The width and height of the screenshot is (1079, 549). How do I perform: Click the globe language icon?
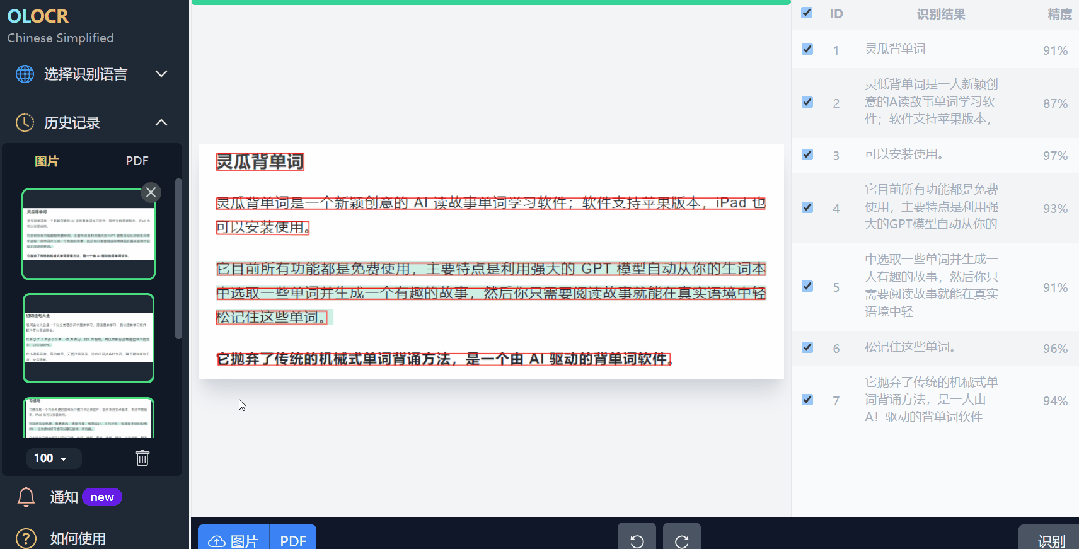click(25, 74)
